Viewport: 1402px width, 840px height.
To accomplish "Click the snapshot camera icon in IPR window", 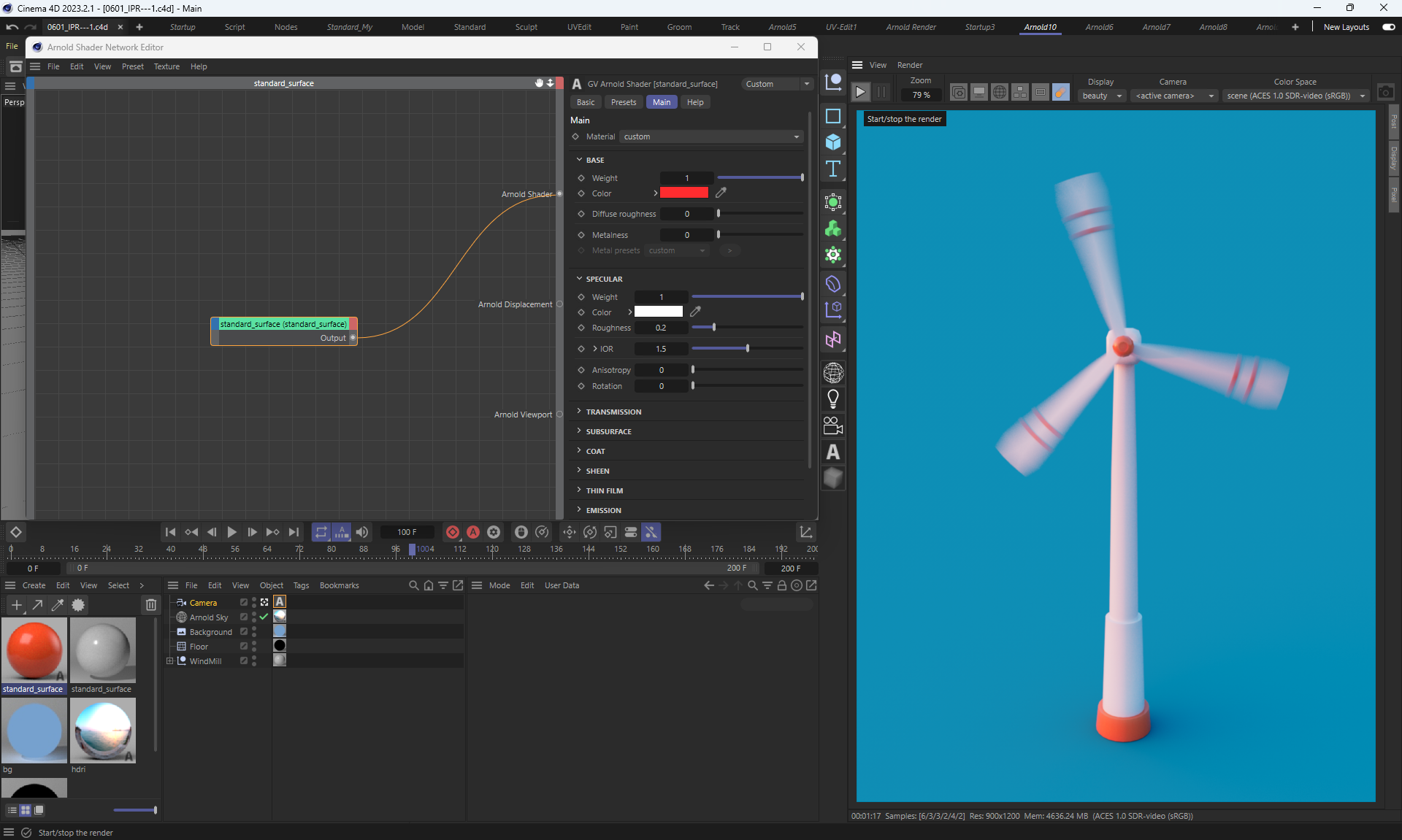I will tap(1385, 92).
